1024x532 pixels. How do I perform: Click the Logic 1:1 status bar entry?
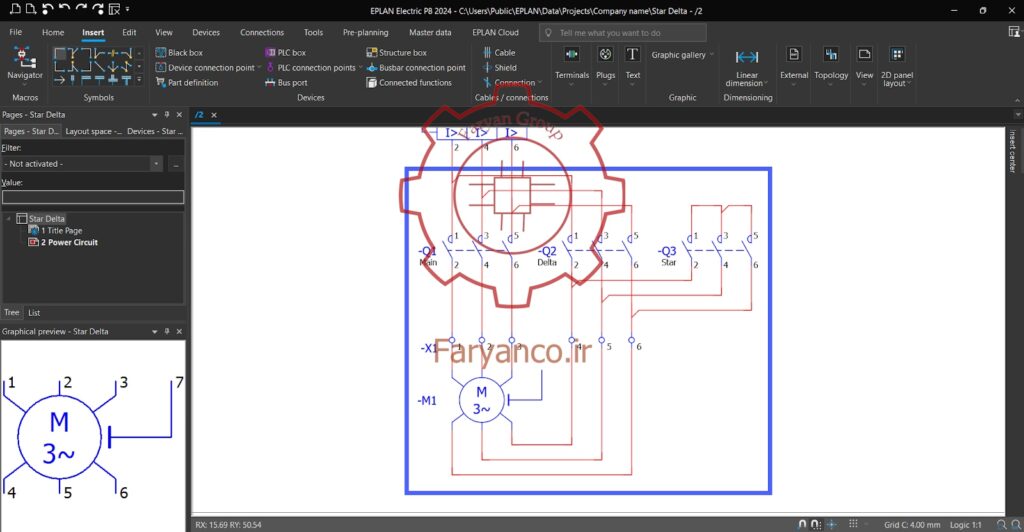click(965, 524)
